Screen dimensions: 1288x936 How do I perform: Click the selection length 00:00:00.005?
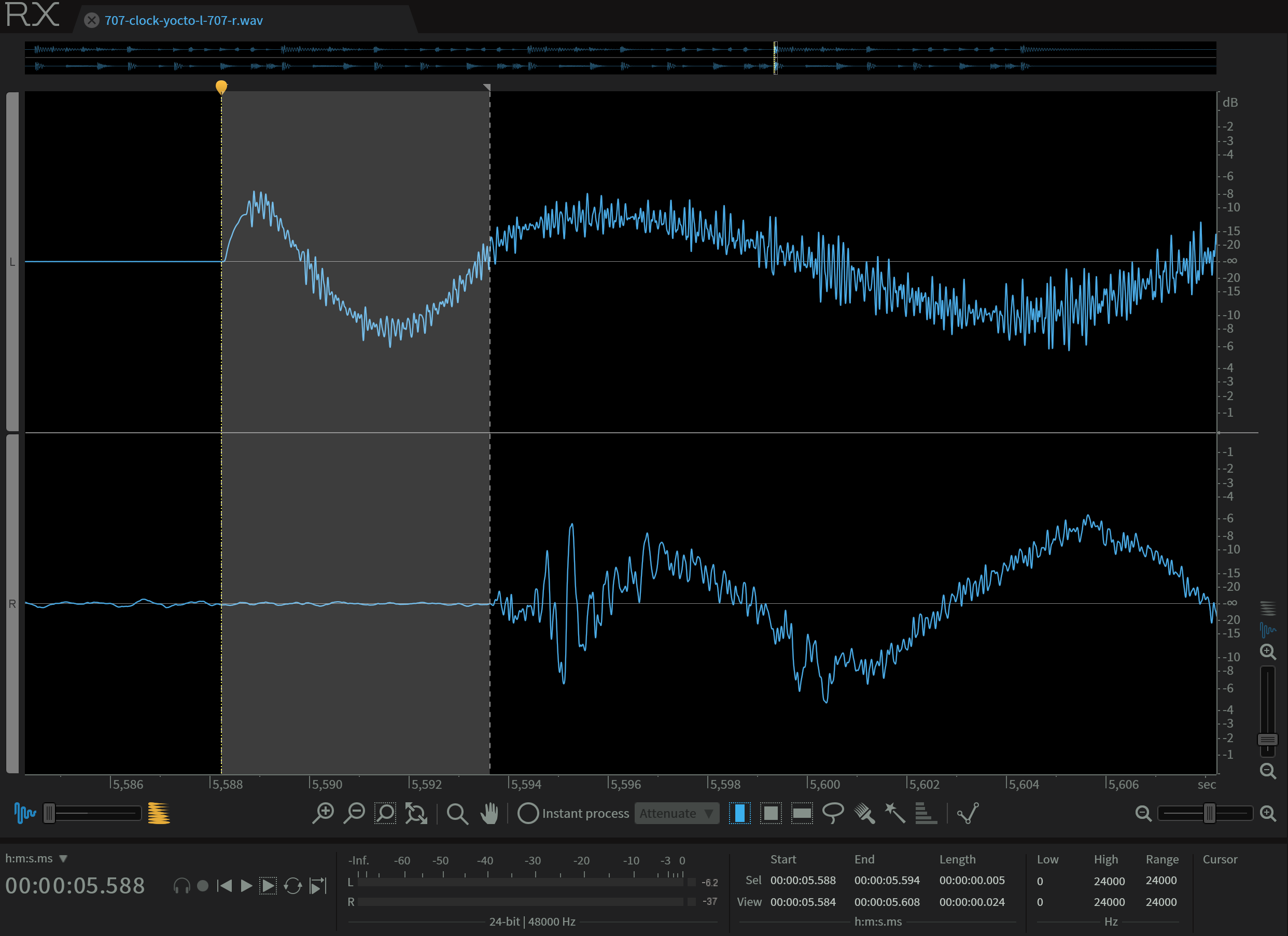click(972, 881)
